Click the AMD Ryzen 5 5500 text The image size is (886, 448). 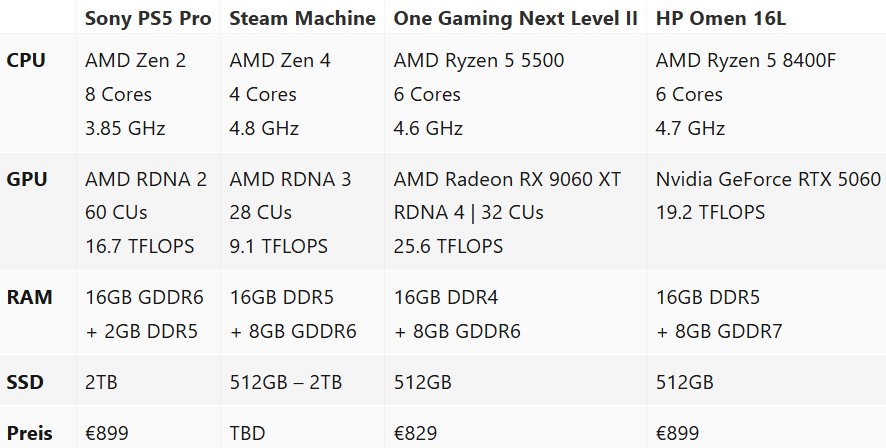click(478, 61)
